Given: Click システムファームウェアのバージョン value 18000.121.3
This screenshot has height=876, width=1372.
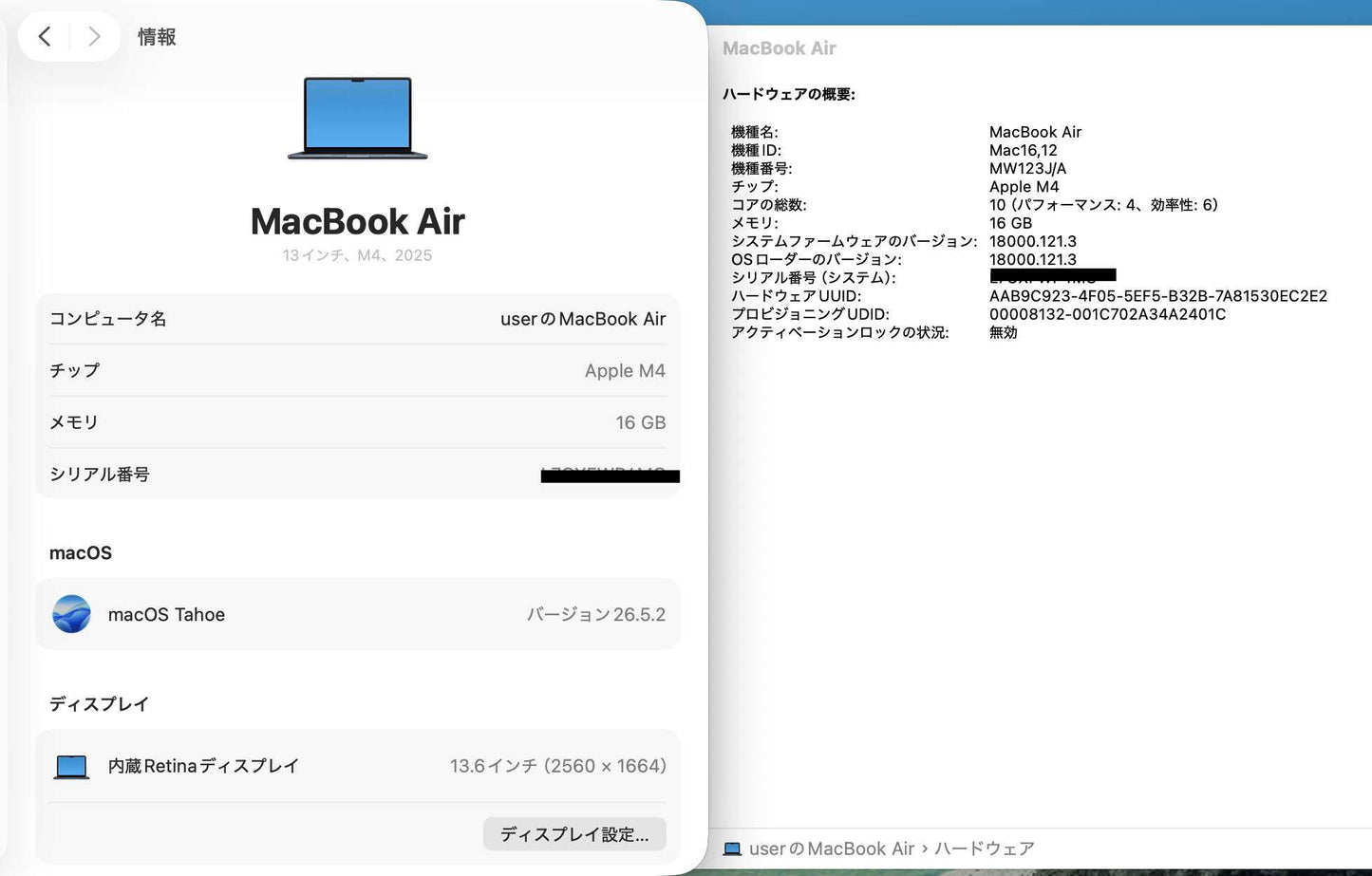Looking at the screenshot, I should click(x=1033, y=241).
